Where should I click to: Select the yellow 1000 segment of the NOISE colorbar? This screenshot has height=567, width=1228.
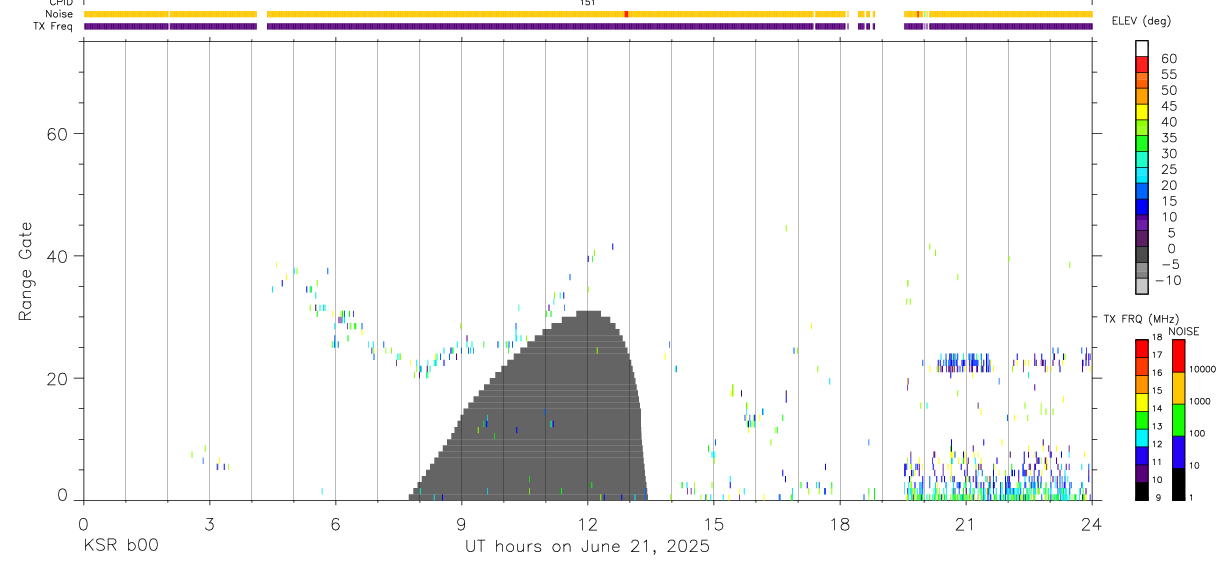coord(1179,388)
